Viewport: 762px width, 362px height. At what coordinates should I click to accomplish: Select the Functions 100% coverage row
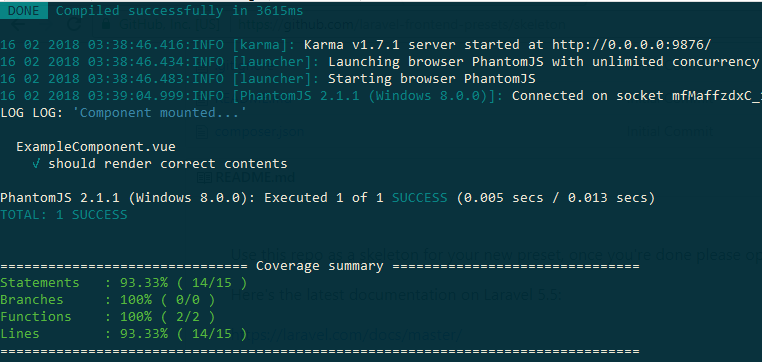[107, 317]
